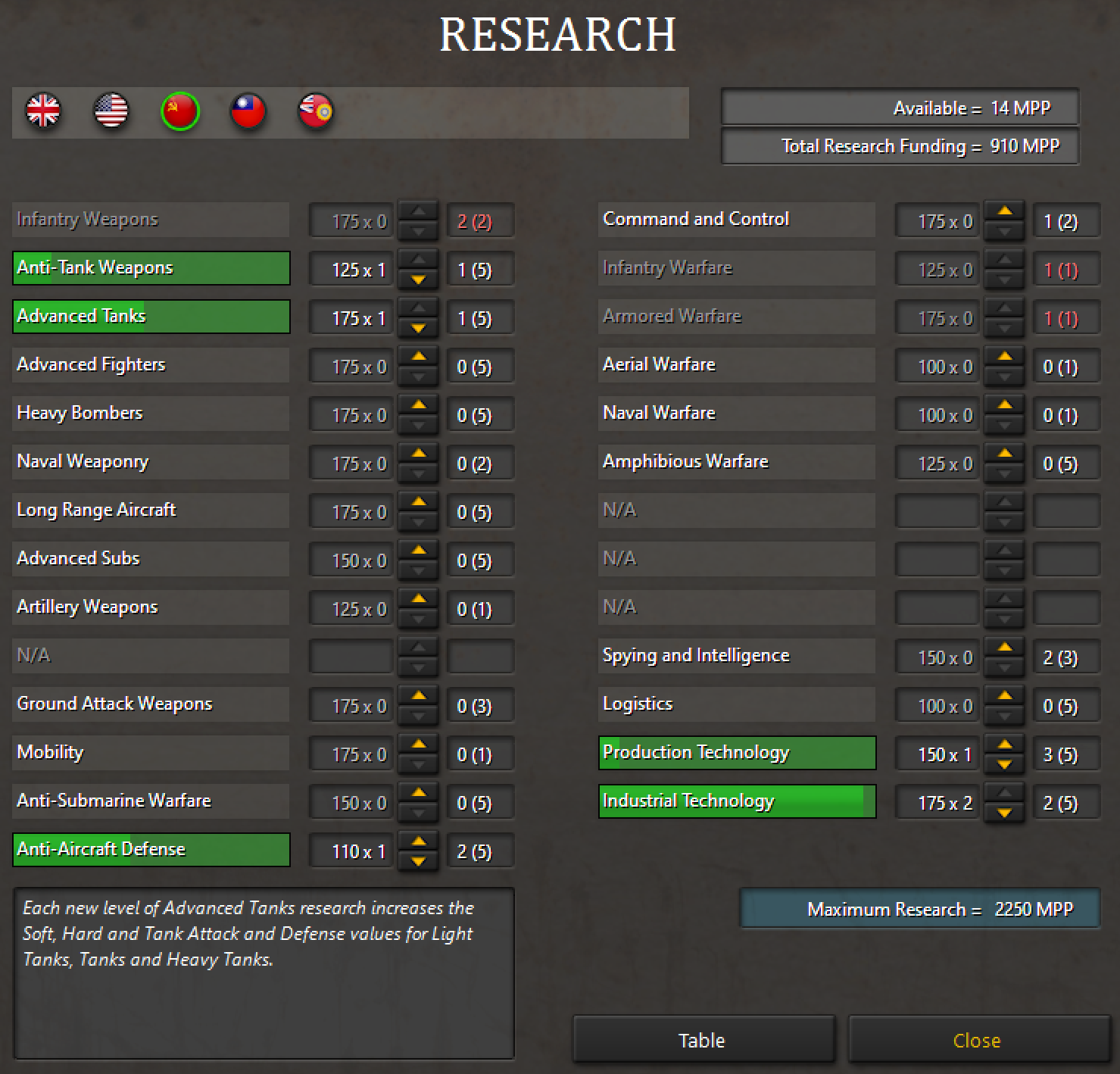Select the Command and Control research field
Screen dimensions: 1120x1074
coord(737,220)
